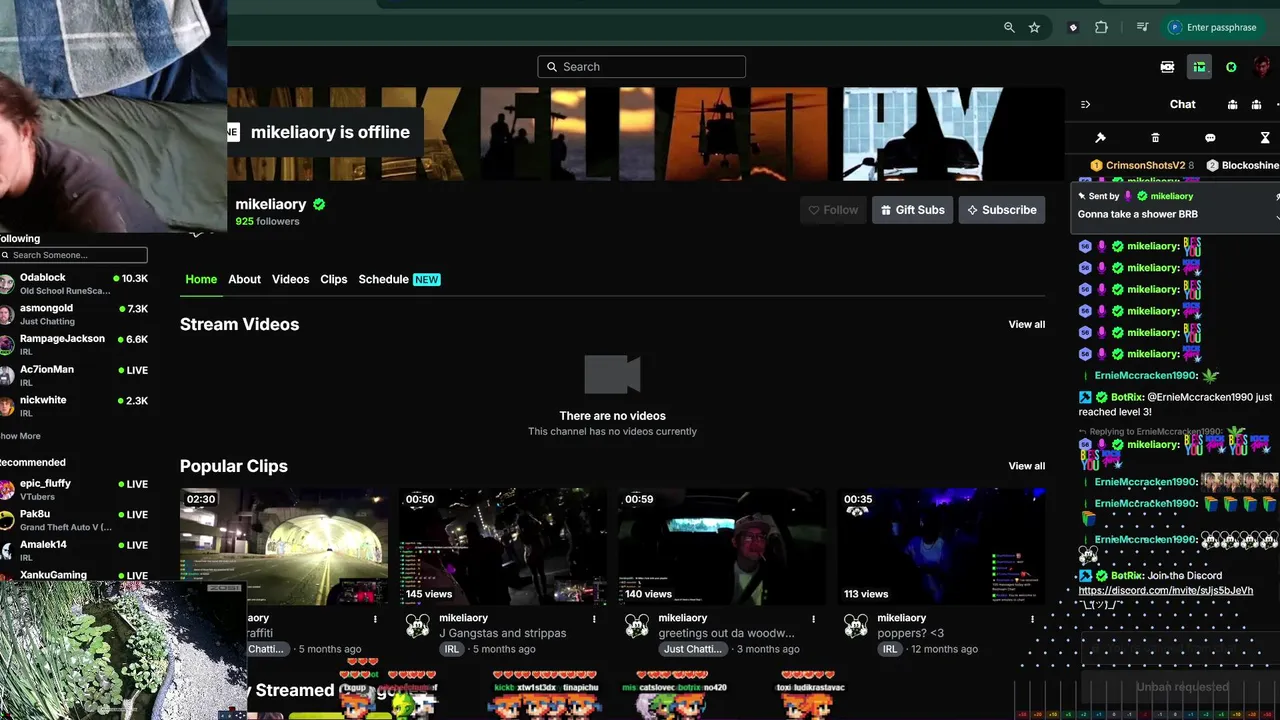Open the green dashboard icon in header
This screenshot has height=720, width=1280.
click(x=1199, y=67)
